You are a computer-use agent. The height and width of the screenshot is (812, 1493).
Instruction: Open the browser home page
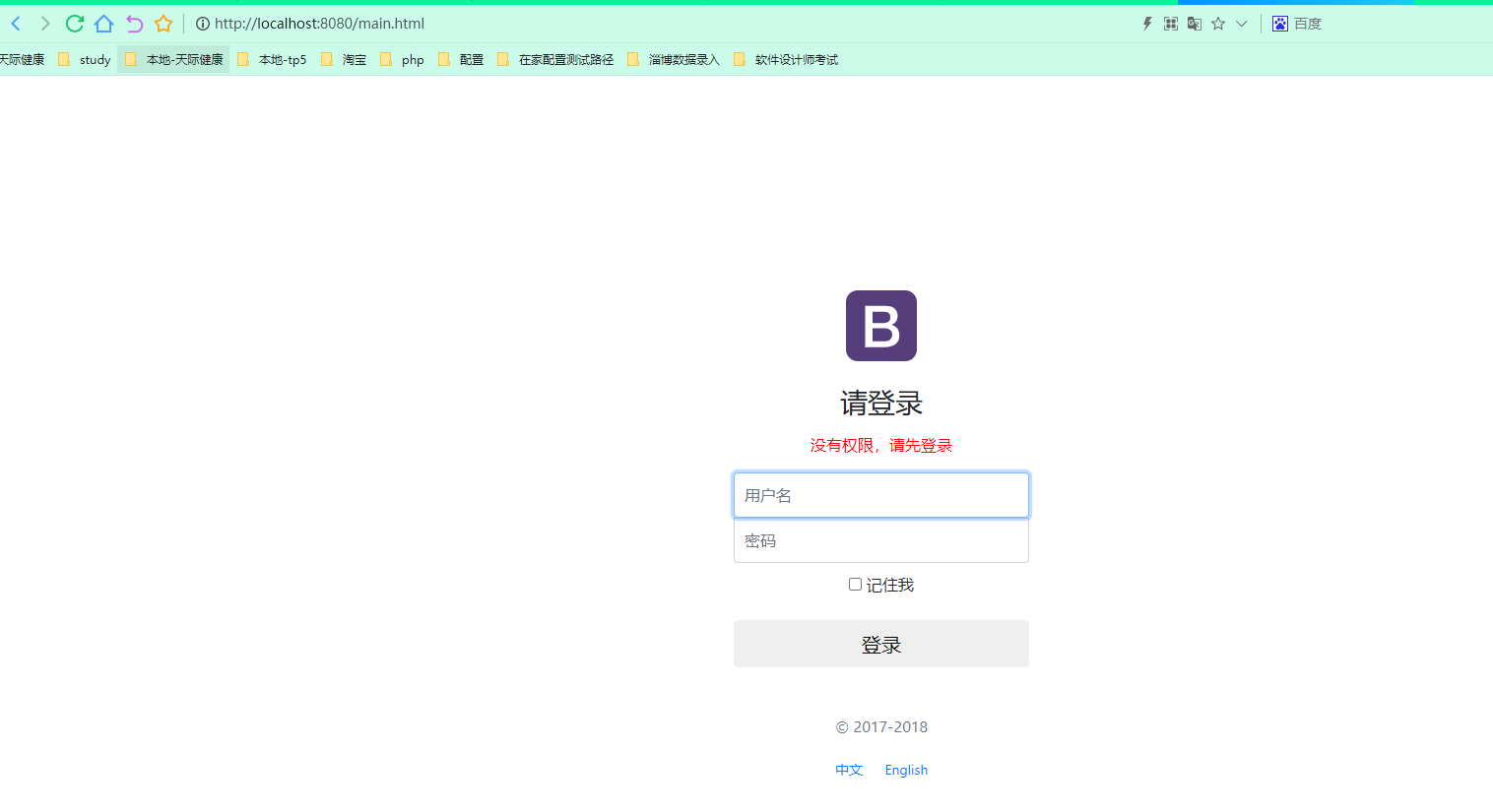tap(104, 23)
